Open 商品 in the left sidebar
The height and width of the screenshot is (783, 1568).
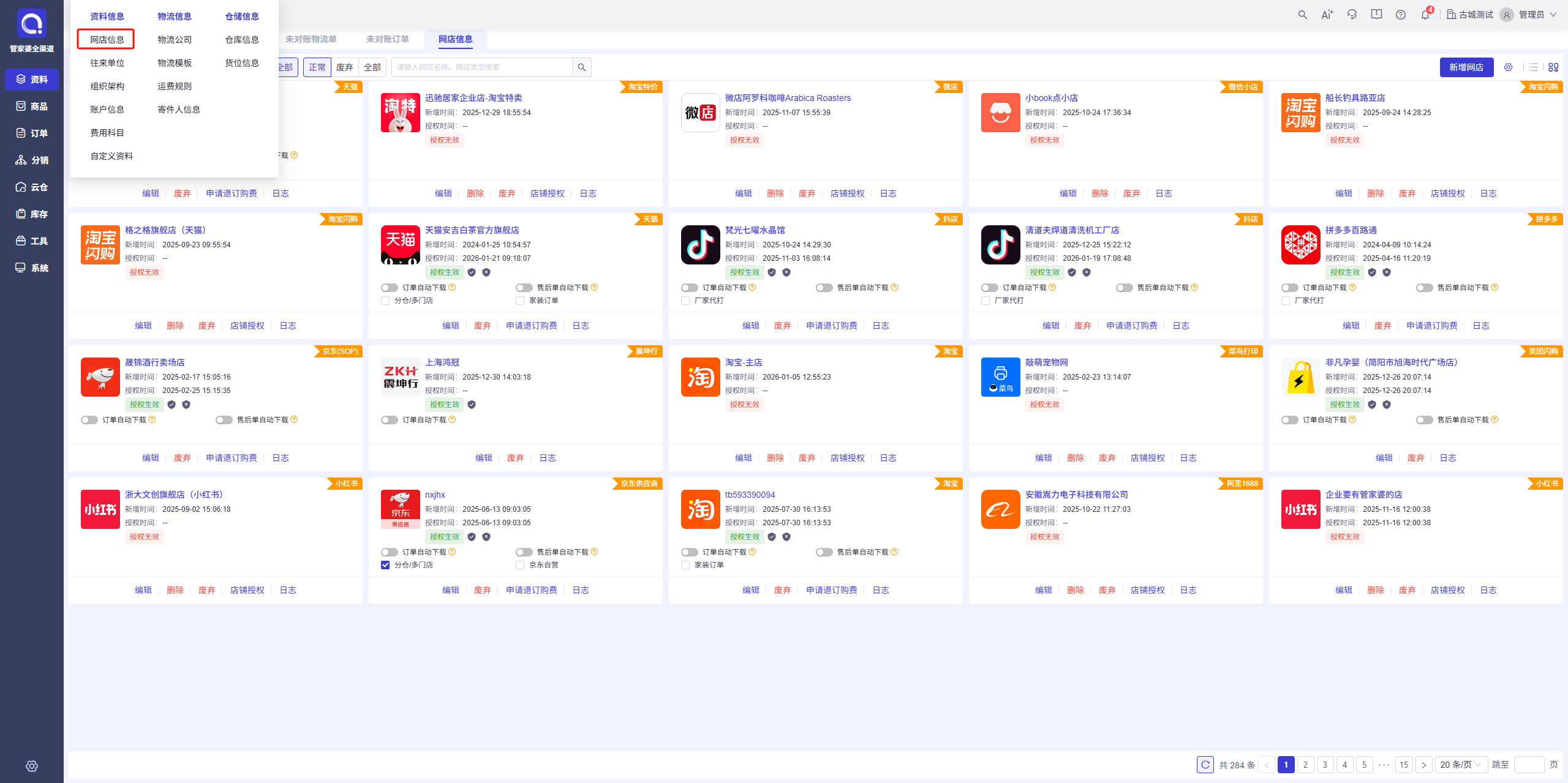(x=32, y=107)
